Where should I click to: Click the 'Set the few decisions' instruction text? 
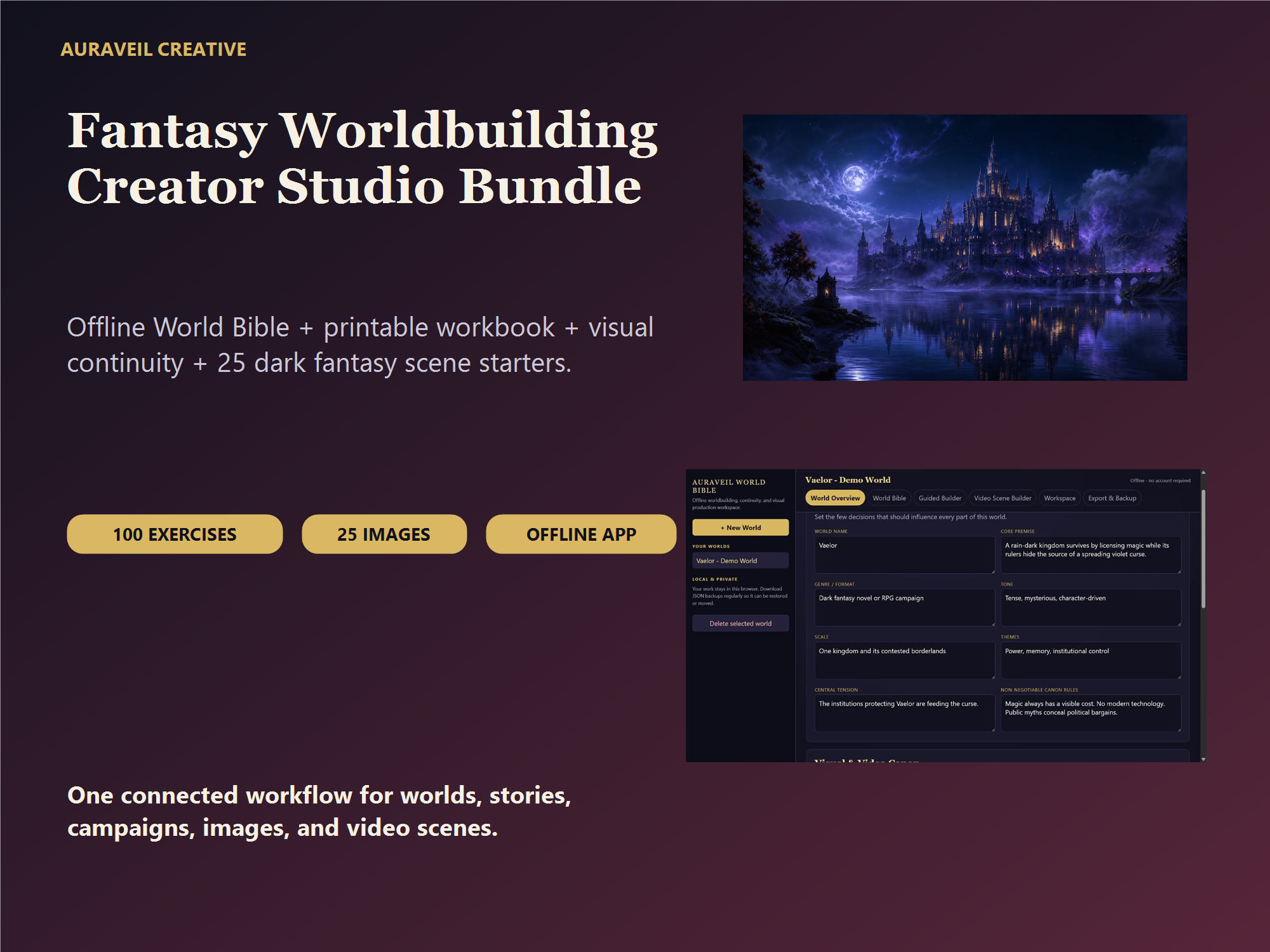click(x=910, y=517)
